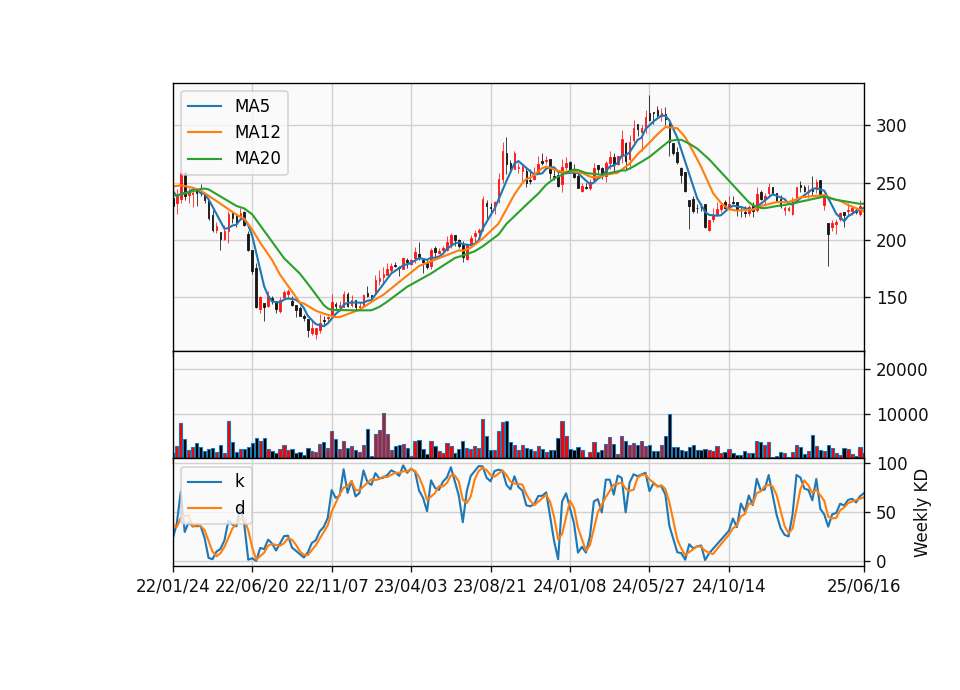Click the 20000 volume axis label
Viewport: 960px width, 690px height.
tap(902, 370)
